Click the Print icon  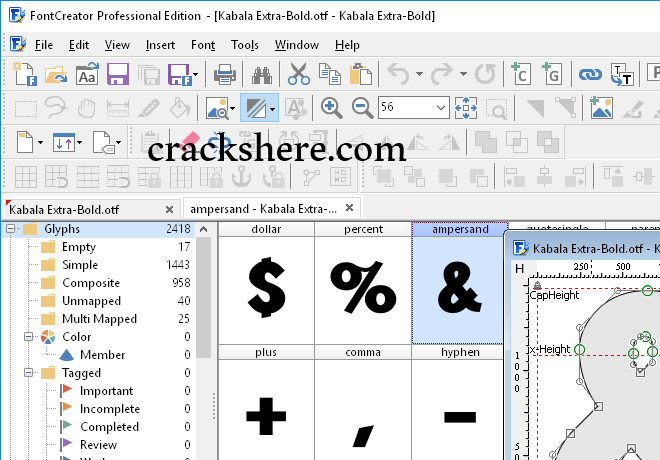[224, 74]
